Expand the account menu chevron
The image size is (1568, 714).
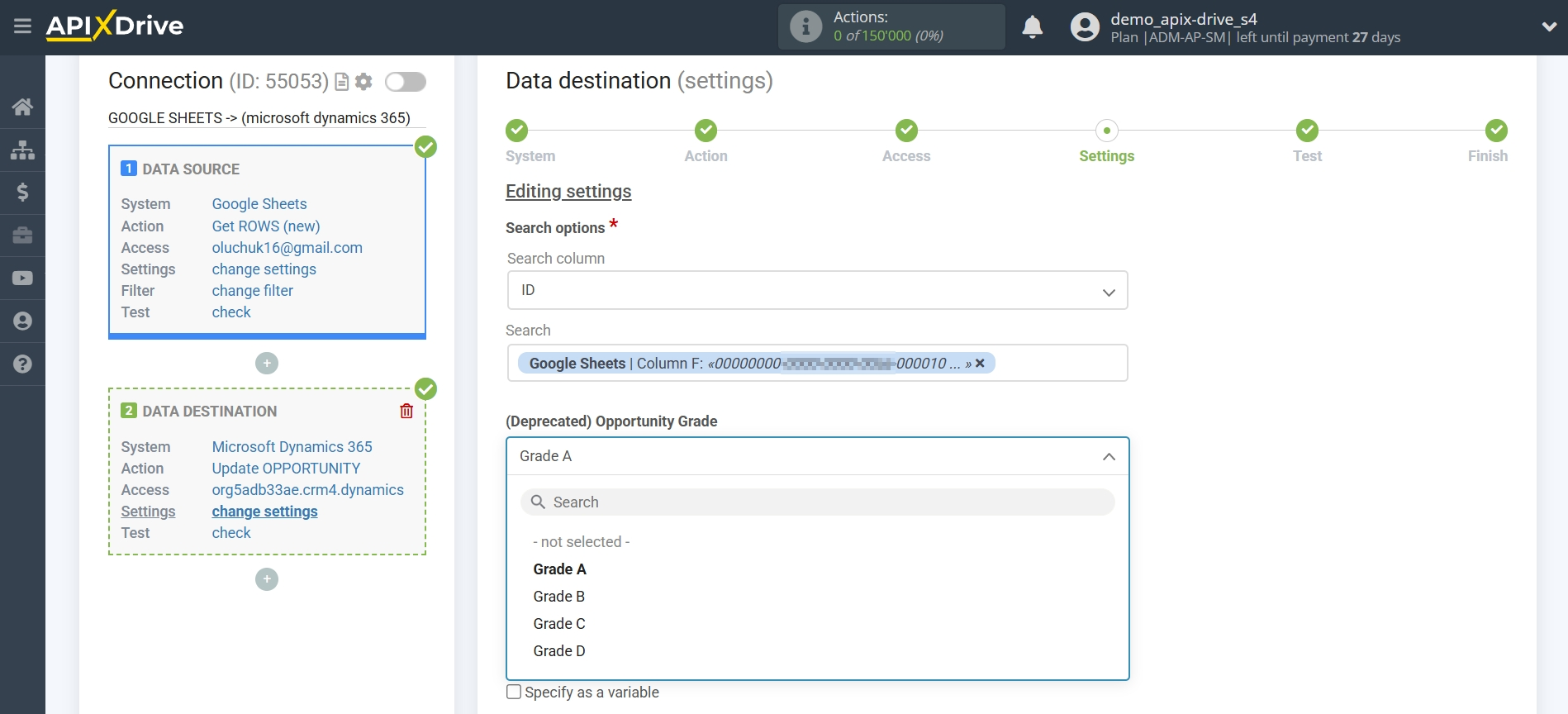tap(1549, 26)
